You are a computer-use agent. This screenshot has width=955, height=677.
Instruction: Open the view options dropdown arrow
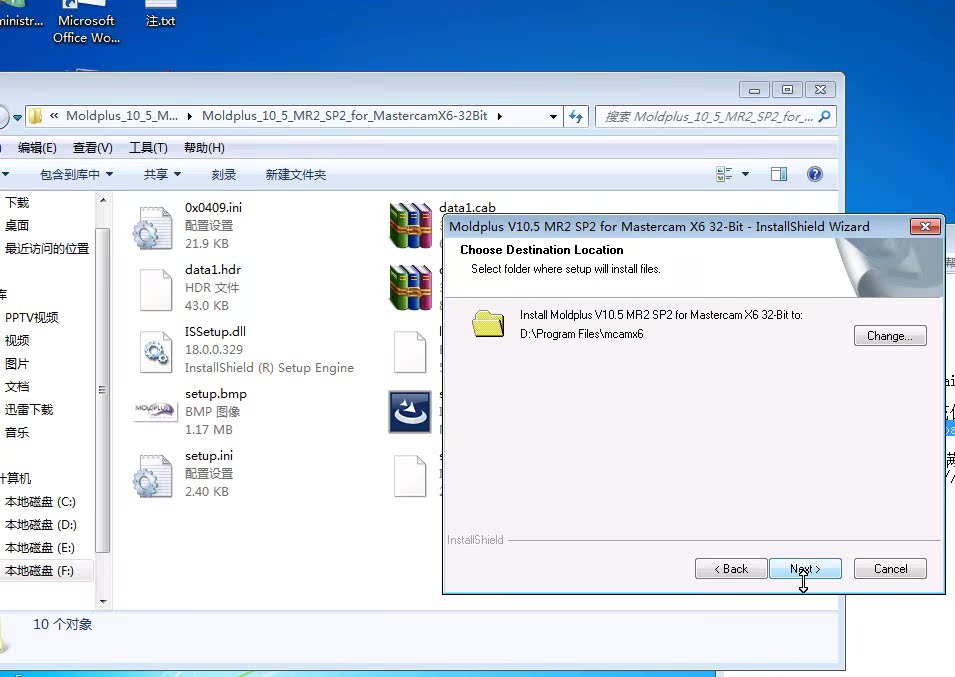pyautogui.click(x=745, y=174)
